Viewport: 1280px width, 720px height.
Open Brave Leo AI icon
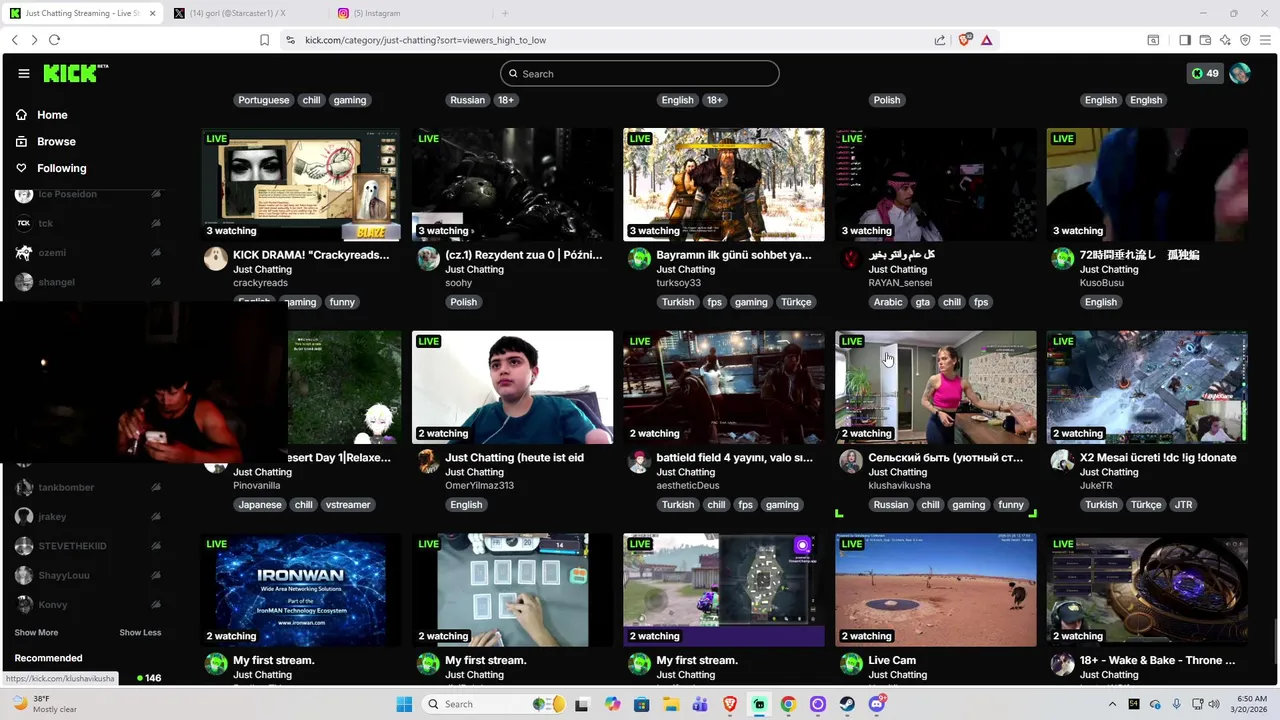(x=1225, y=40)
